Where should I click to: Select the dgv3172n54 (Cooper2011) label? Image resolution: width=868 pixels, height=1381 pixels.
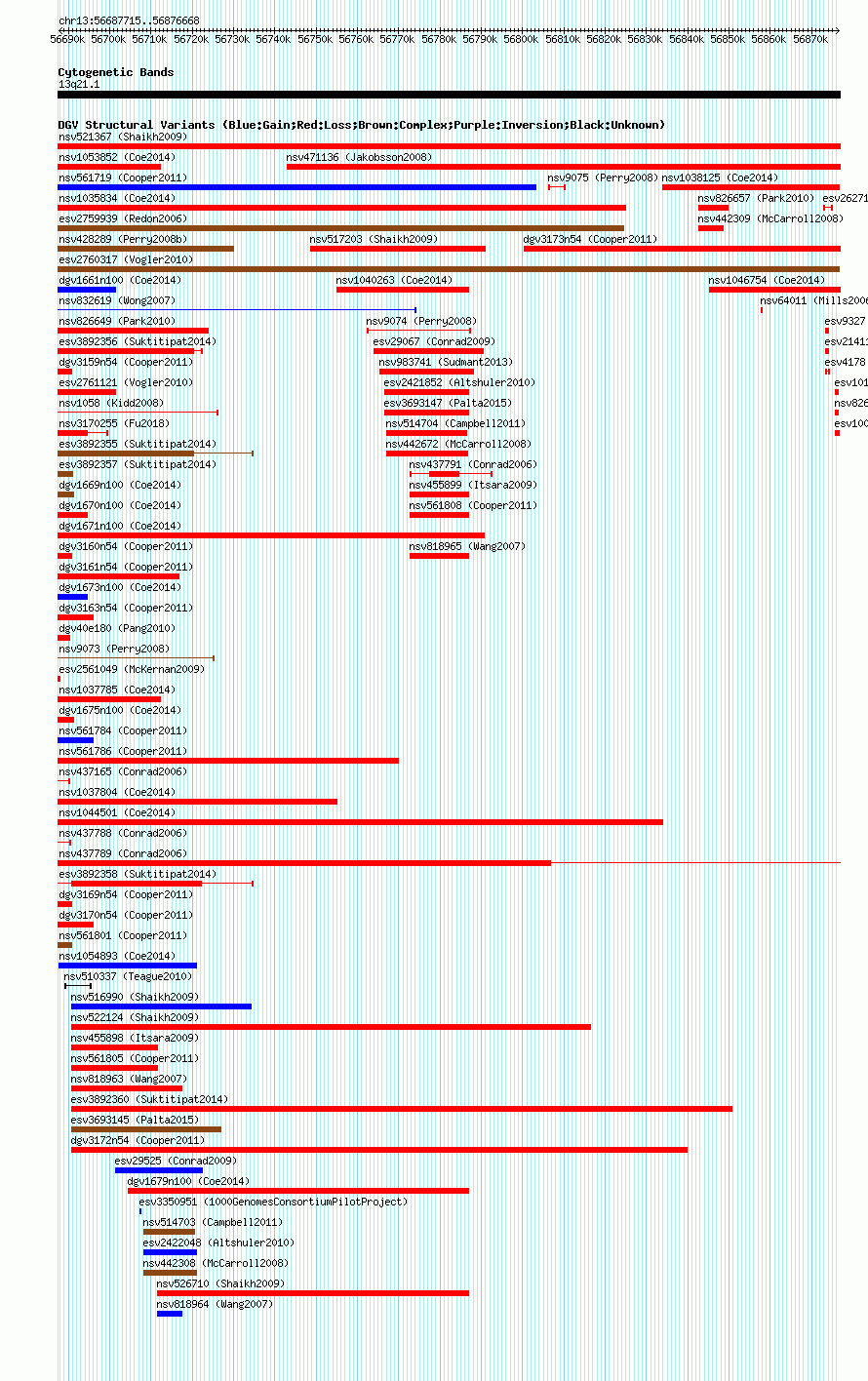[138, 1140]
